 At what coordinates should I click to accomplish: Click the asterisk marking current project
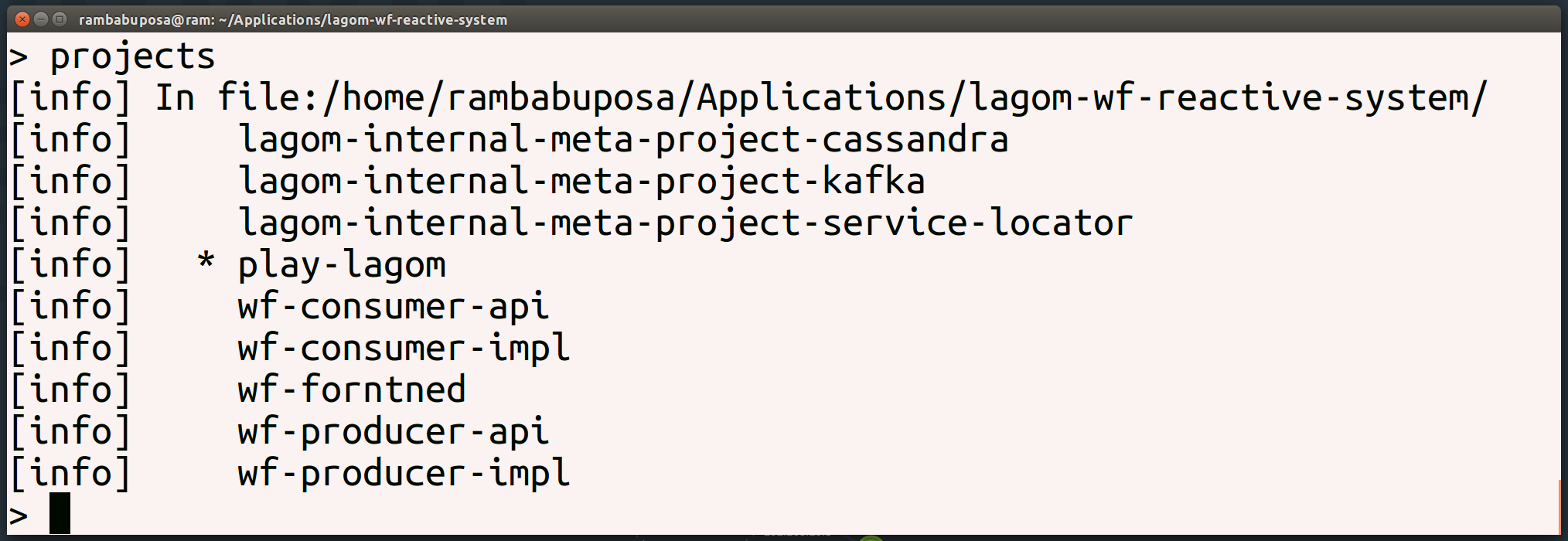tap(206, 260)
